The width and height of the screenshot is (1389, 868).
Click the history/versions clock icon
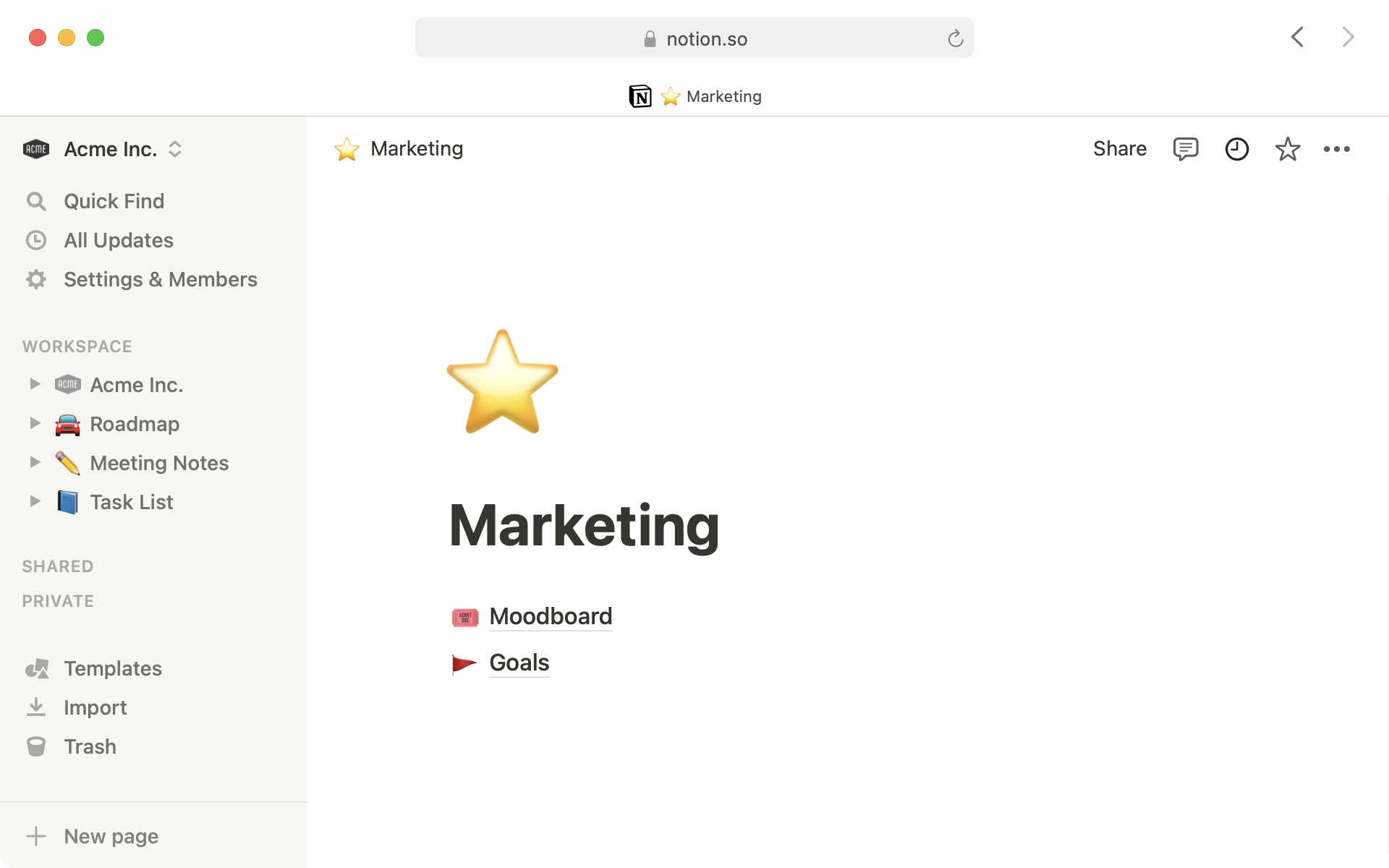coord(1236,148)
